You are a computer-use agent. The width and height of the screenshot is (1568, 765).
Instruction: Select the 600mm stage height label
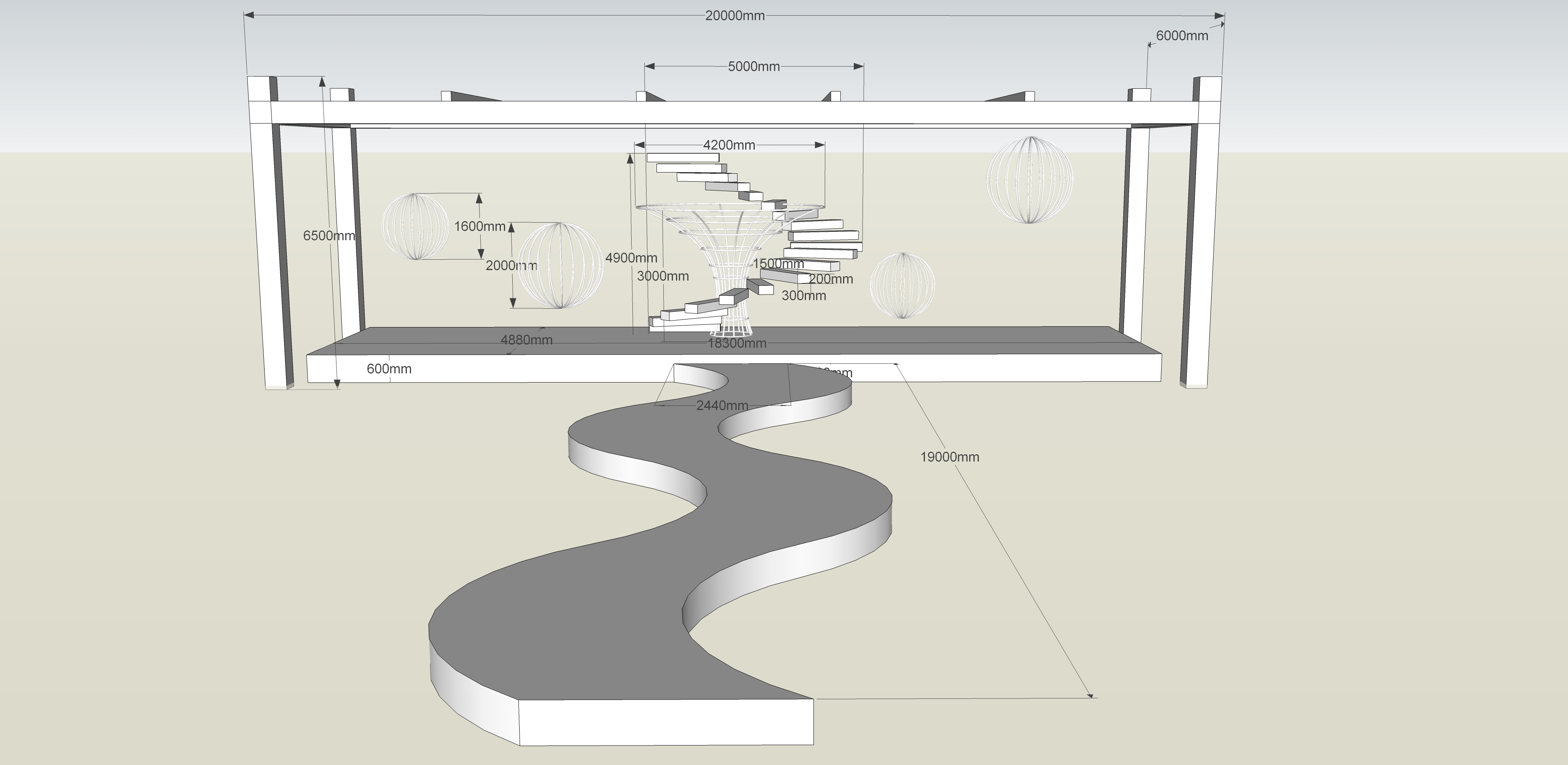(389, 368)
